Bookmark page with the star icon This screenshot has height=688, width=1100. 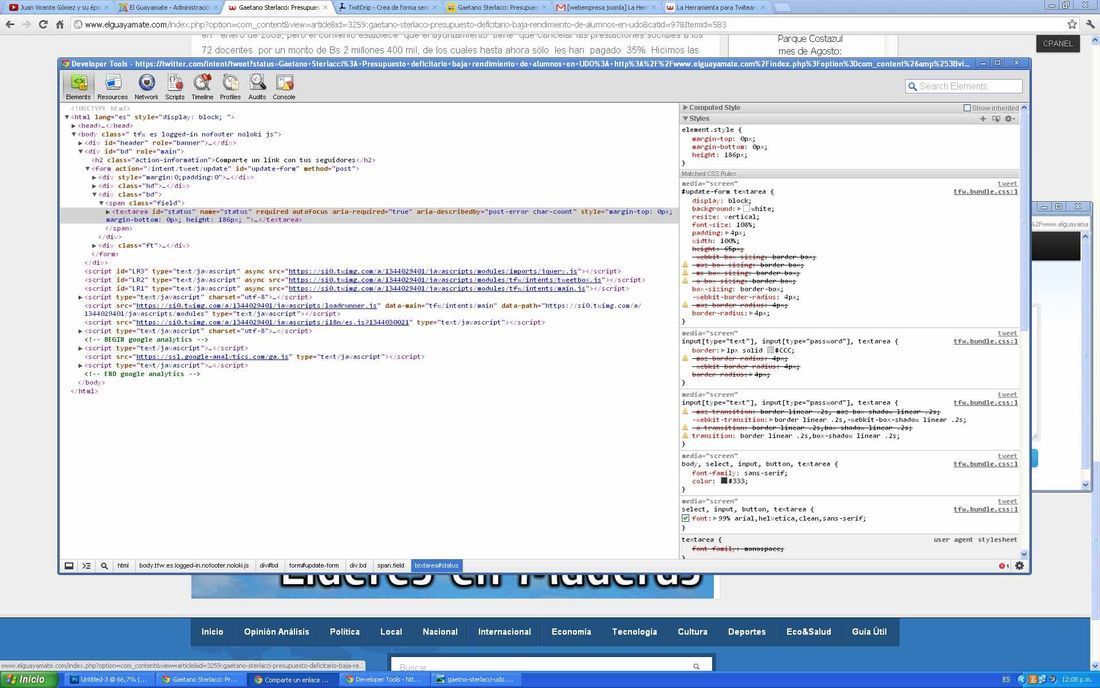pyautogui.click(x=1072, y=25)
